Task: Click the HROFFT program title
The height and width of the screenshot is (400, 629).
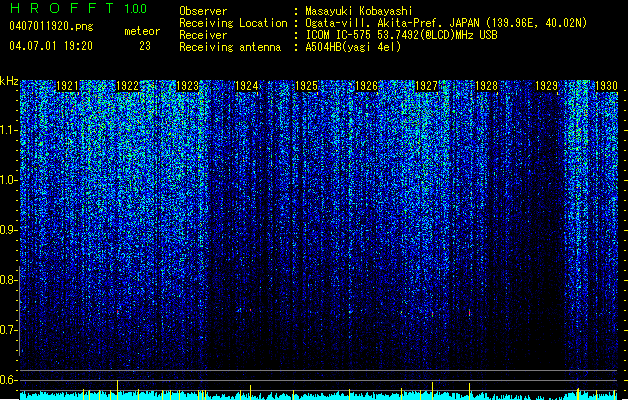Action: click(x=62, y=8)
